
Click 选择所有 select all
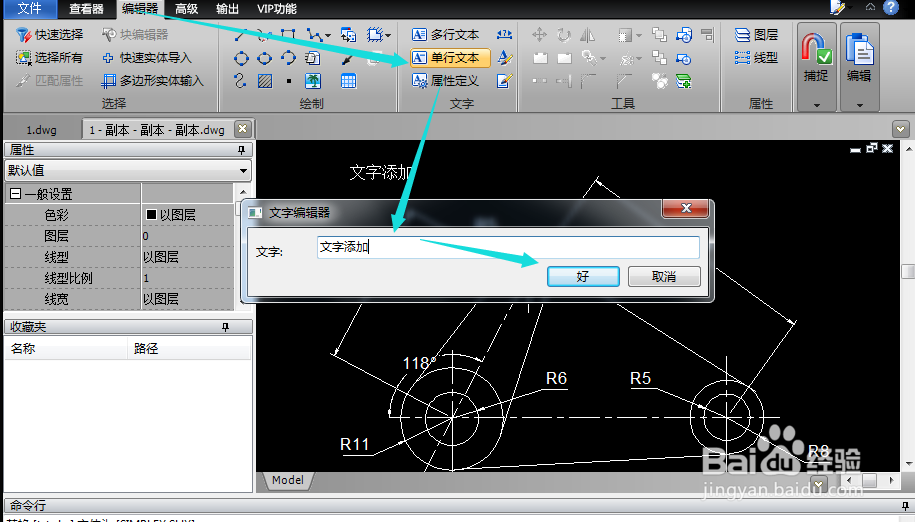[50, 58]
